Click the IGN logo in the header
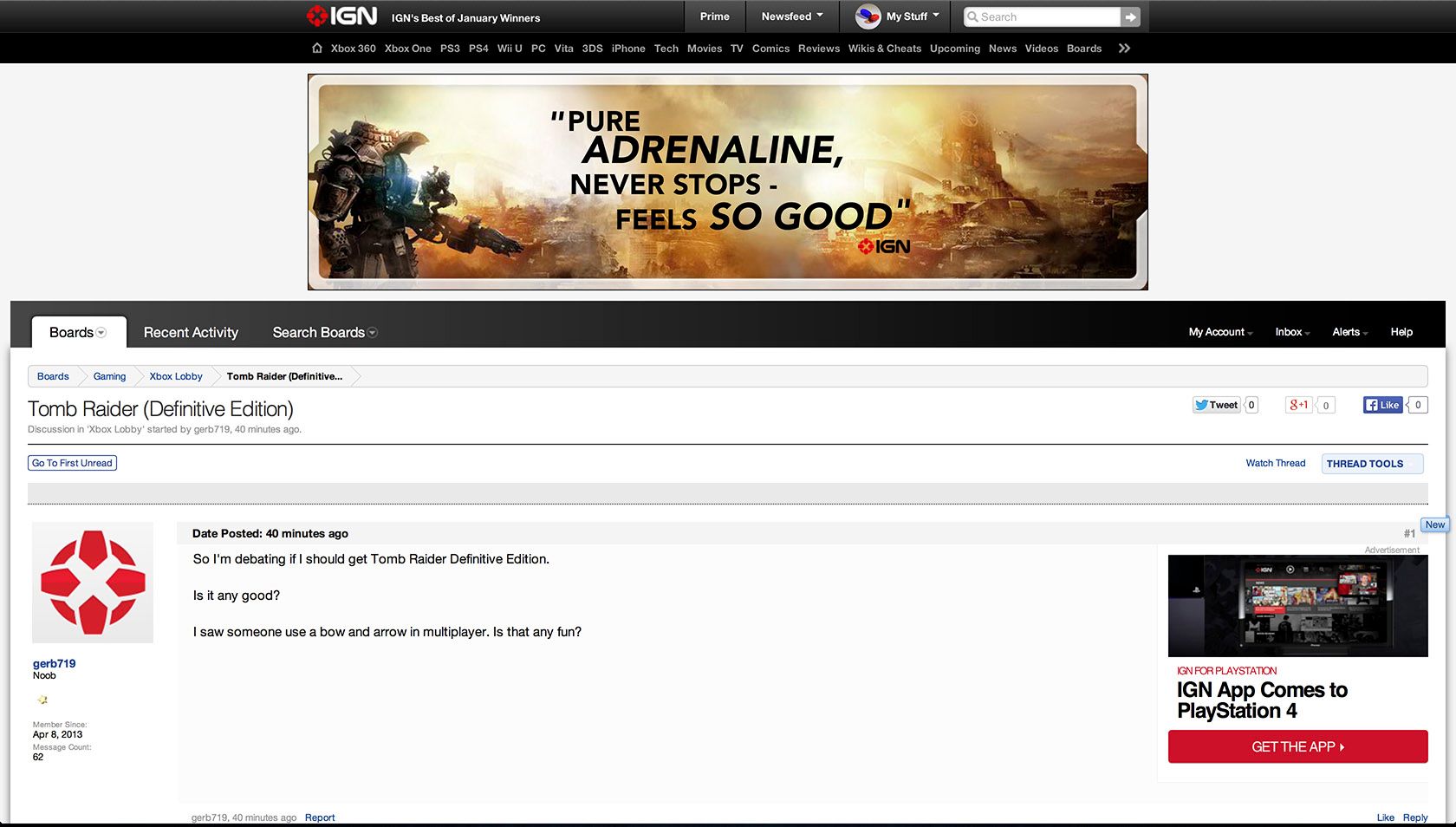 (342, 16)
